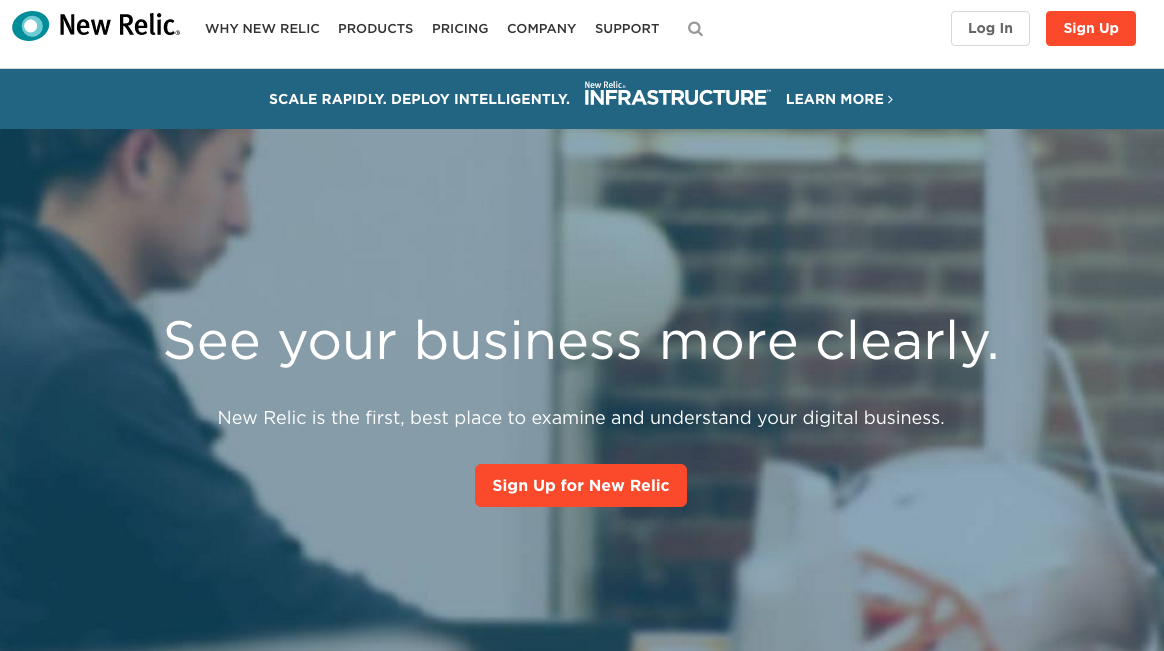Click the chevron arrow after LEARN MORE
This screenshot has height=651, width=1164.
890,99
